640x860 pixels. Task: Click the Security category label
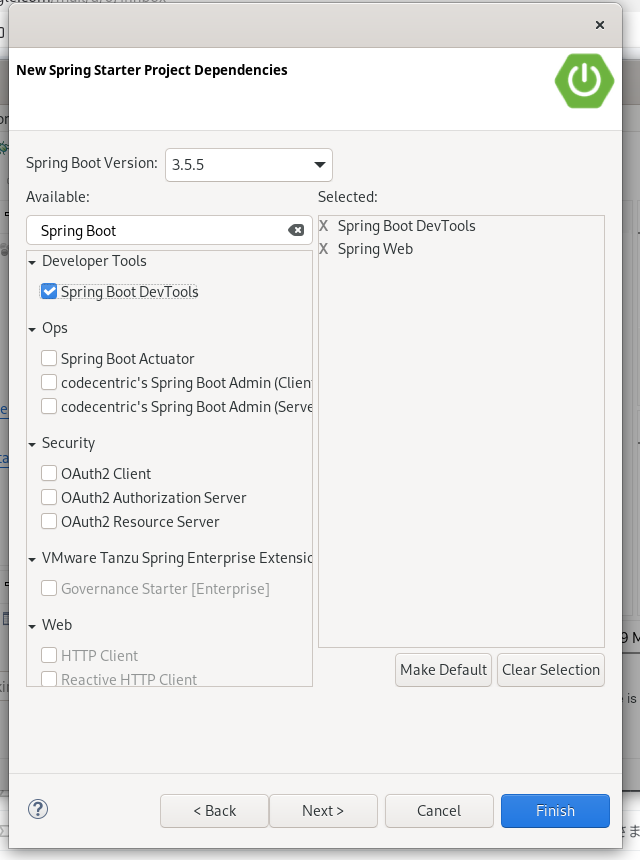[x=69, y=443]
